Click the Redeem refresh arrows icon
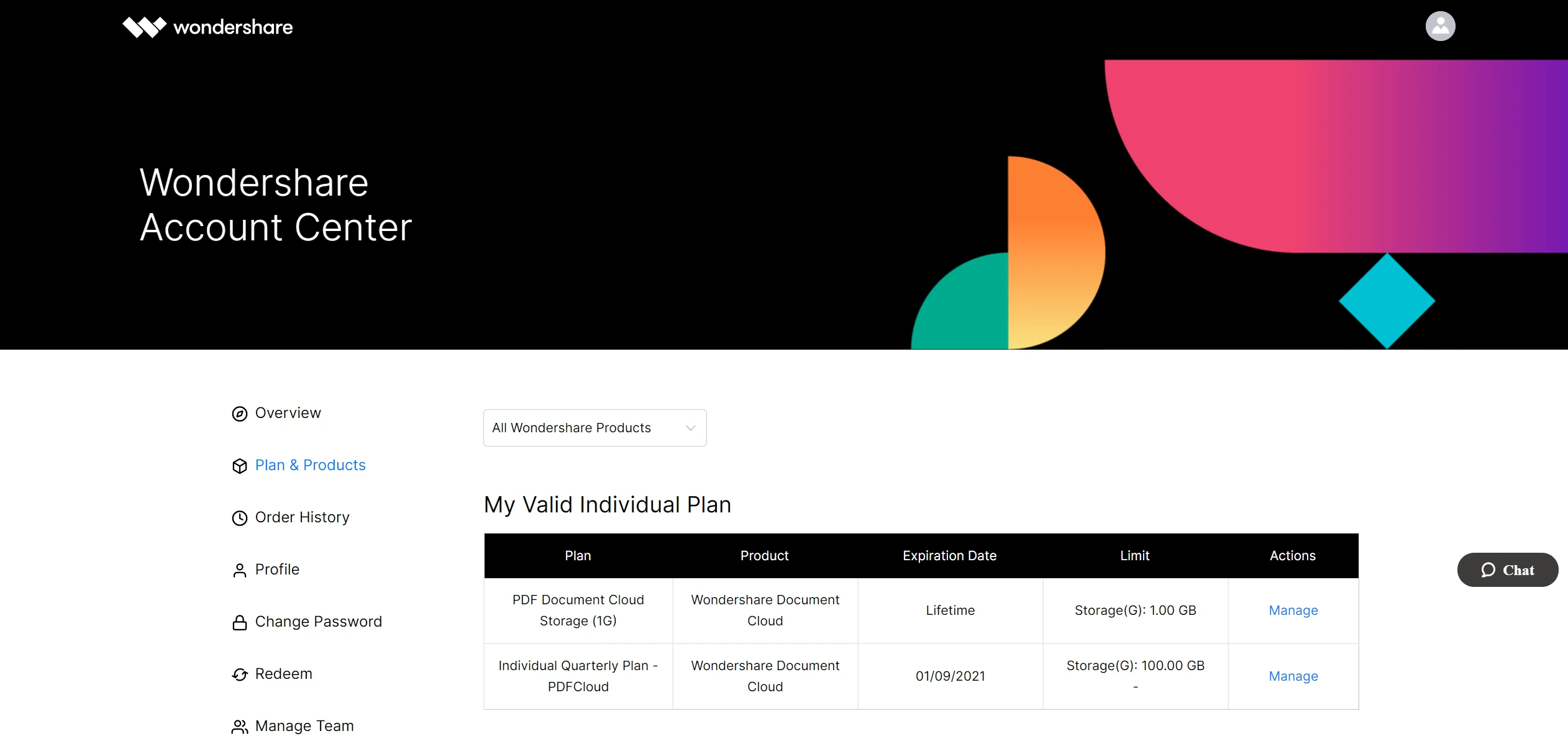 pyautogui.click(x=240, y=674)
